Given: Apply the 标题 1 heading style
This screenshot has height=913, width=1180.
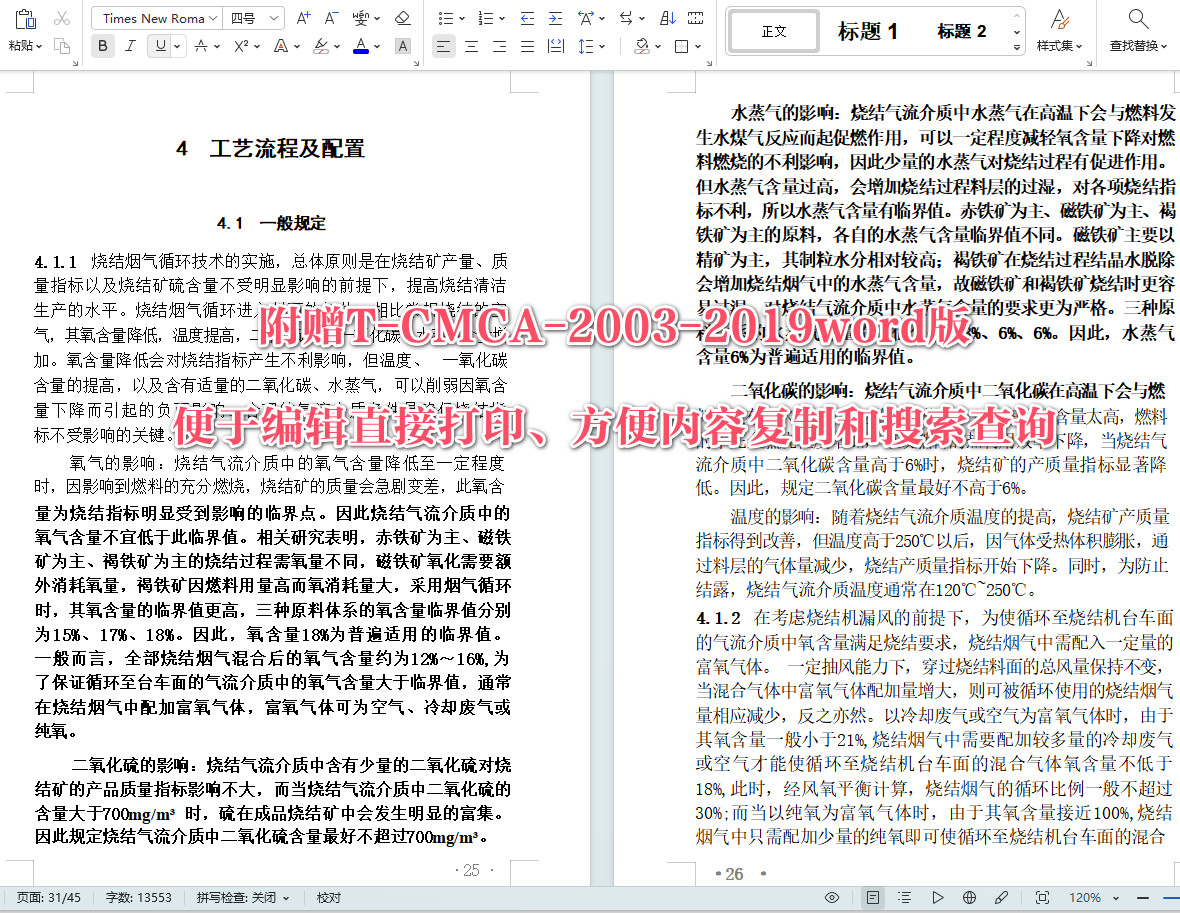Looking at the screenshot, I should [x=866, y=30].
